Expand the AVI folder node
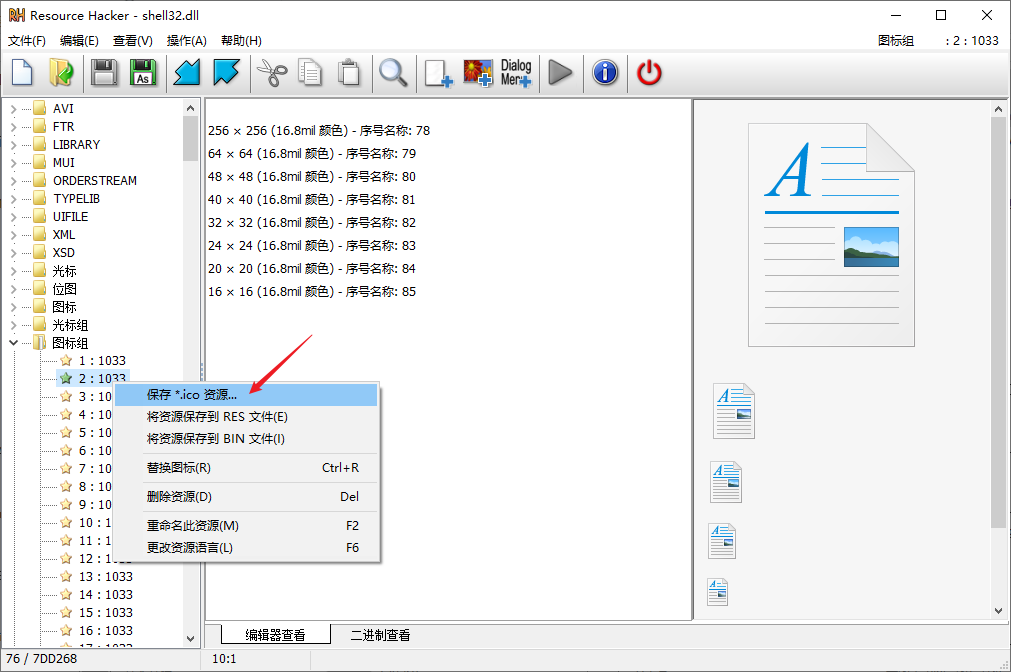The height and width of the screenshot is (672, 1011). [13, 108]
